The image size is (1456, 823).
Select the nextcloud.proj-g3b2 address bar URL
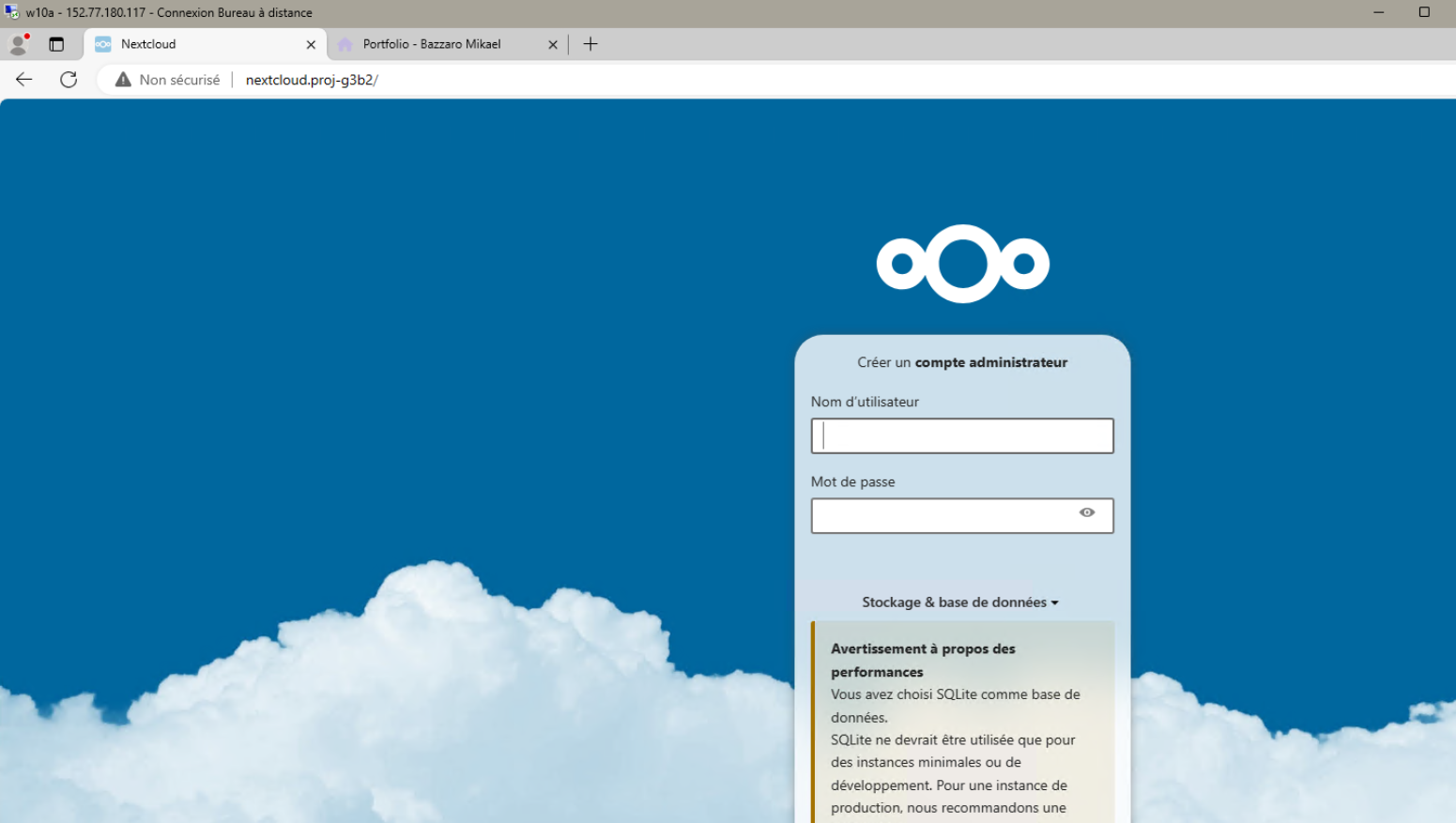point(312,80)
